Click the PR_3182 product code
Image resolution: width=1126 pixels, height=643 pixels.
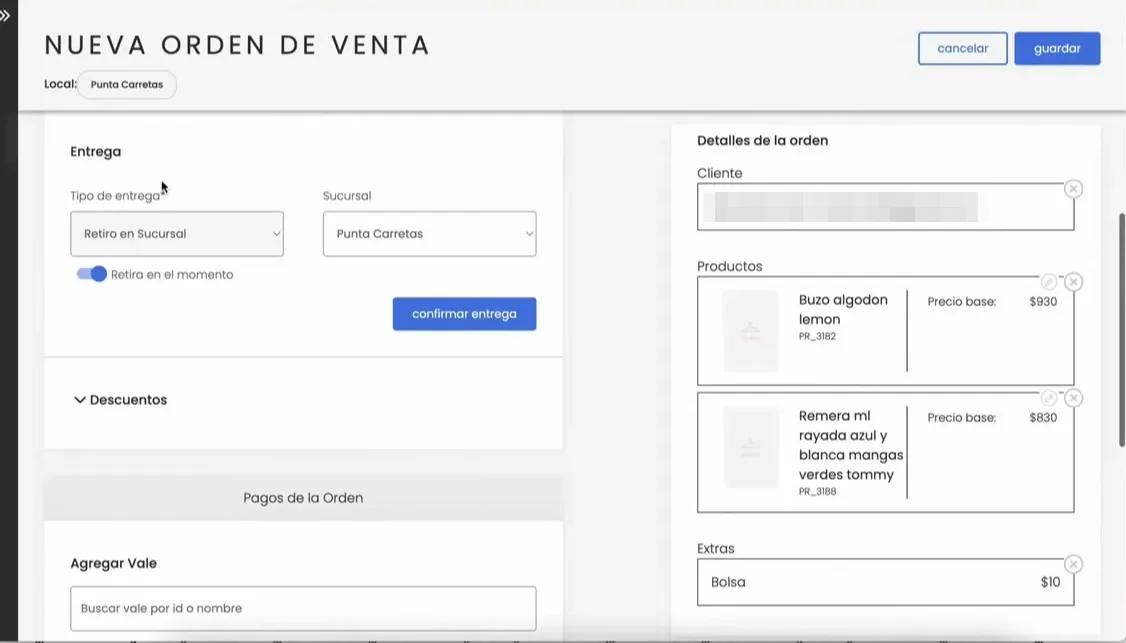[x=817, y=336]
